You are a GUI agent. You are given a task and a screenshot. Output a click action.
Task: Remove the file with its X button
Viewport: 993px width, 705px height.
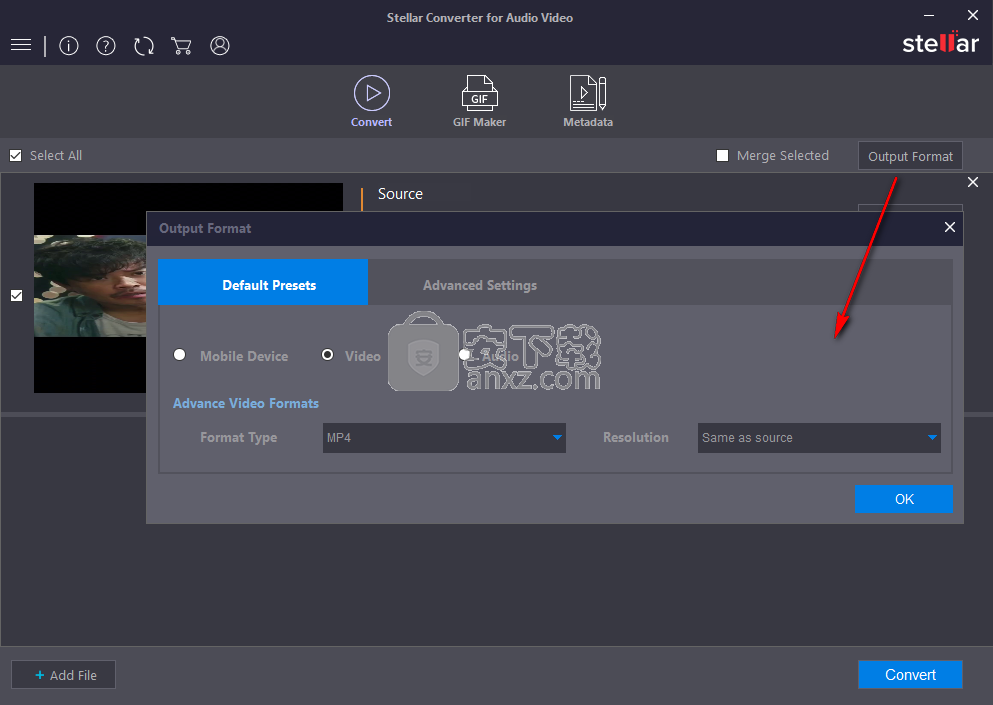pos(973,182)
